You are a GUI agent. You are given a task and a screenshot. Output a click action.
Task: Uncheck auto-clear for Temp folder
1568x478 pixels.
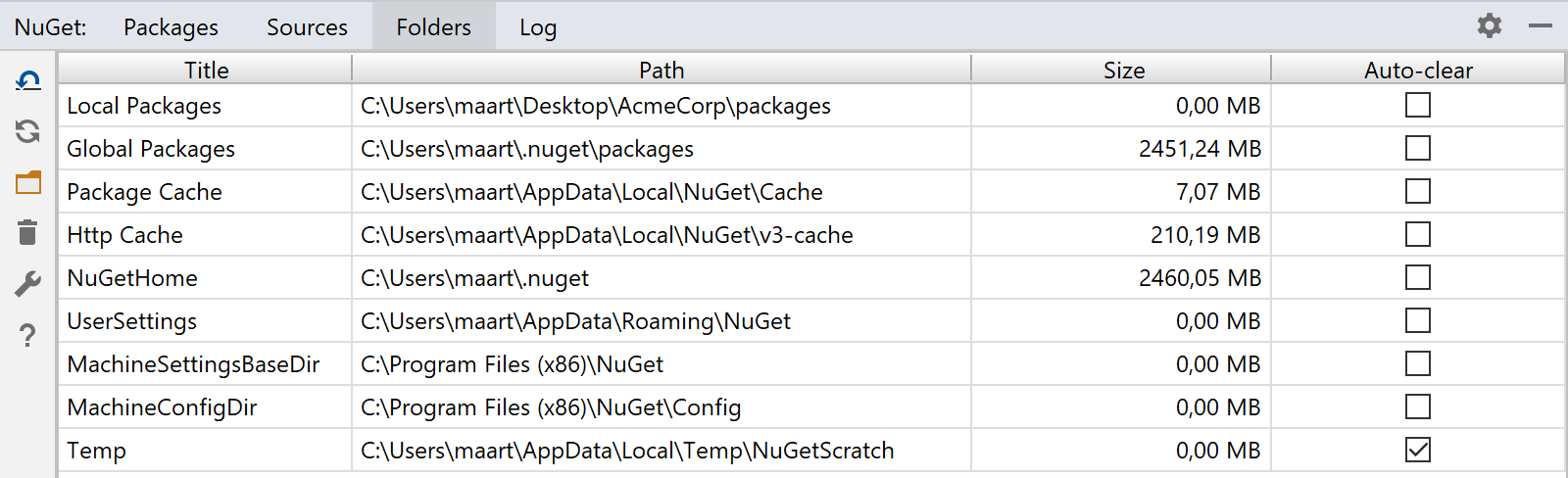pos(1418,450)
